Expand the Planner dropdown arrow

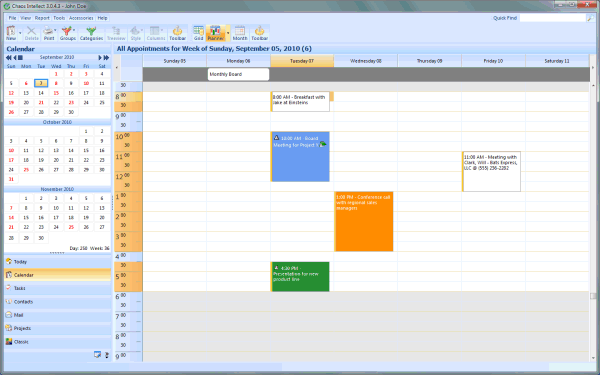point(228,33)
